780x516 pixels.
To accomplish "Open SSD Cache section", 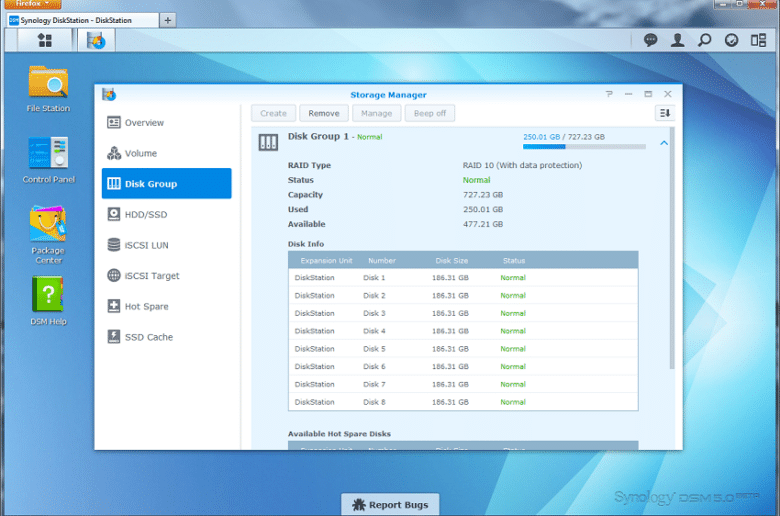I will coord(167,337).
